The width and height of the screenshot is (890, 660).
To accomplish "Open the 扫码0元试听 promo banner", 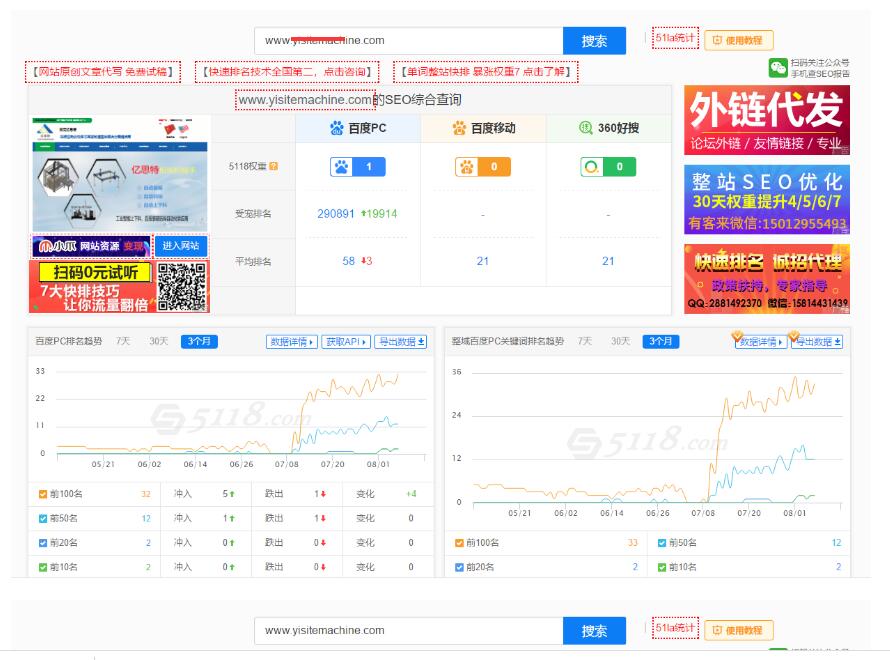I will click(120, 287).
